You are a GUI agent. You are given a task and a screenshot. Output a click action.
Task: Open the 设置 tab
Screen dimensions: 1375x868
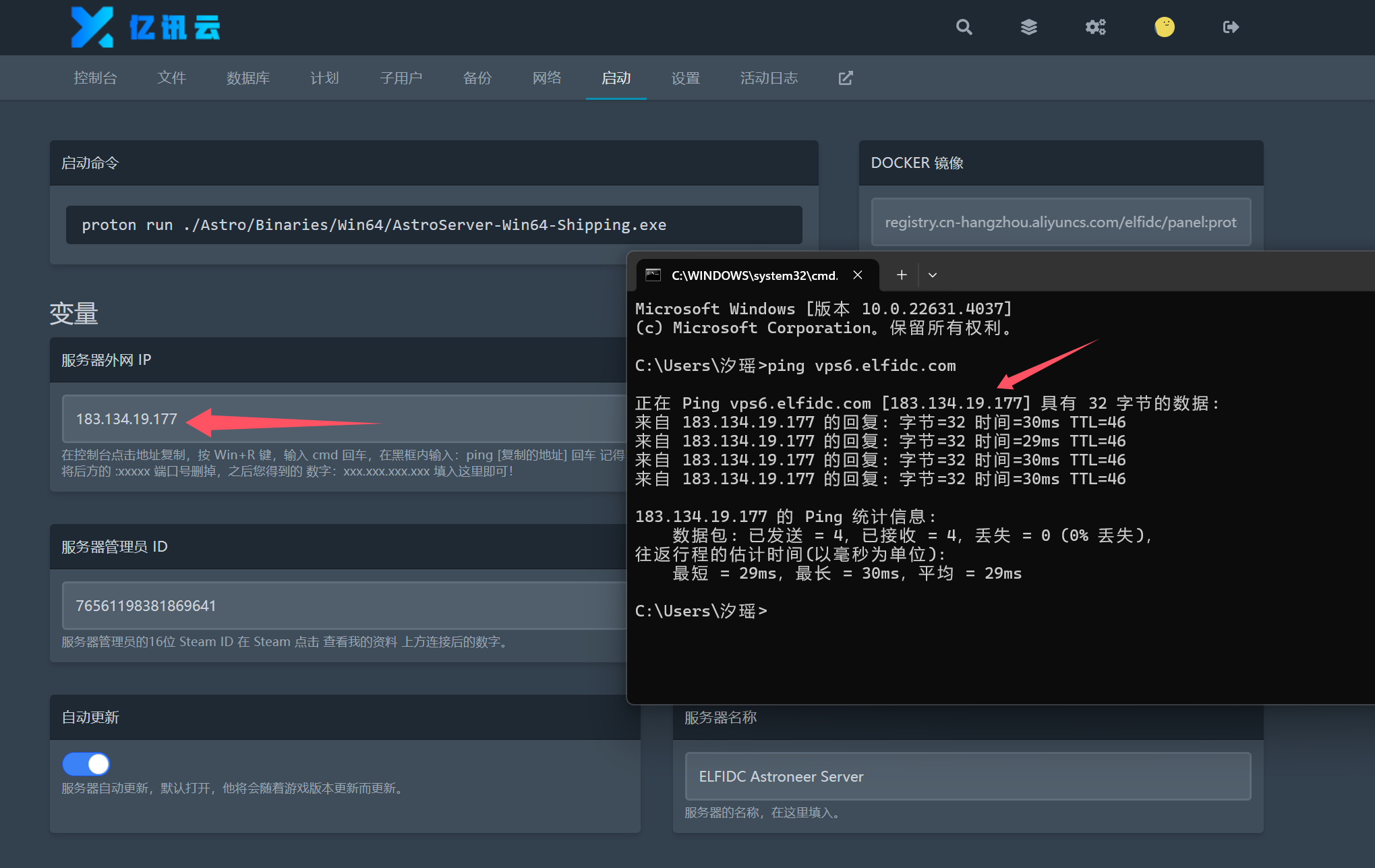686,78
